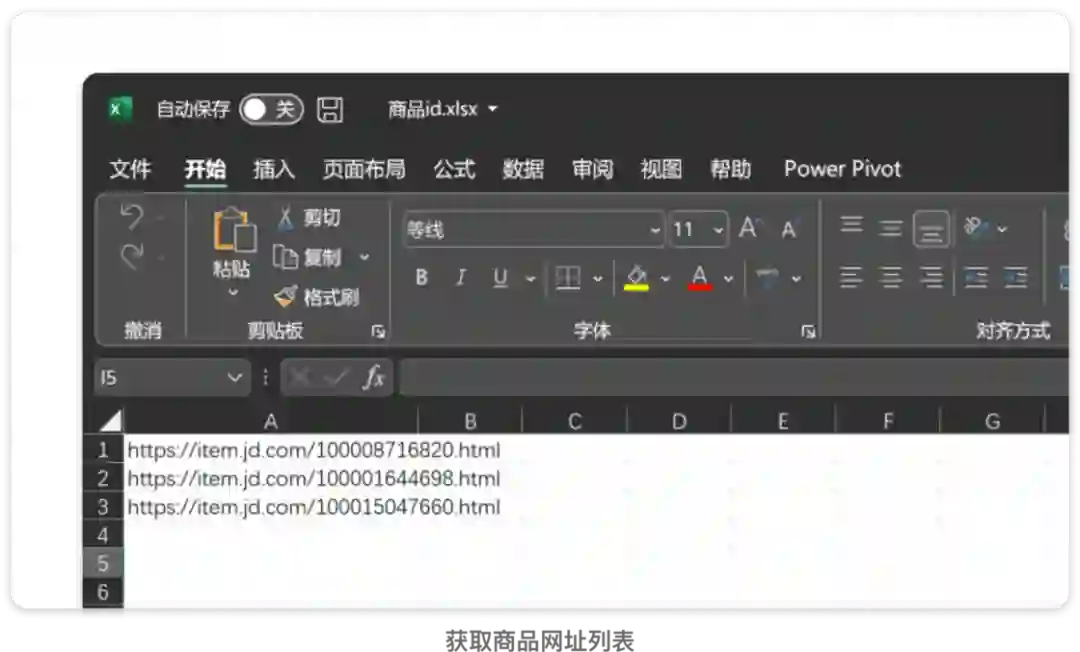Toggle Bold formatting
The image size is (1080, 652).
[x=422, y=277]
